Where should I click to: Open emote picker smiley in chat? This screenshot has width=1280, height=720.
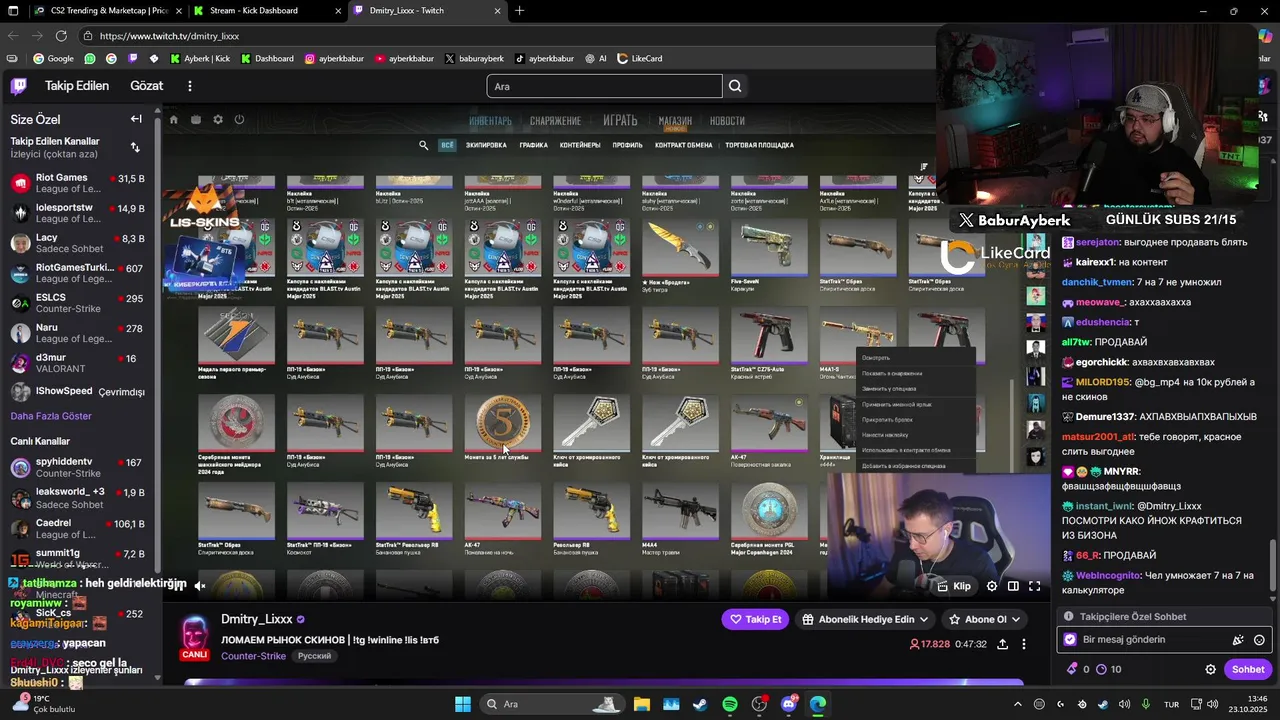coord(1259,640)
